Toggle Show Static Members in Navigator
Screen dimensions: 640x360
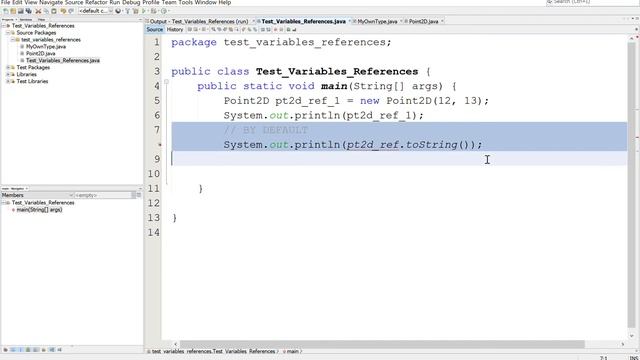click(x=20, y=350)
